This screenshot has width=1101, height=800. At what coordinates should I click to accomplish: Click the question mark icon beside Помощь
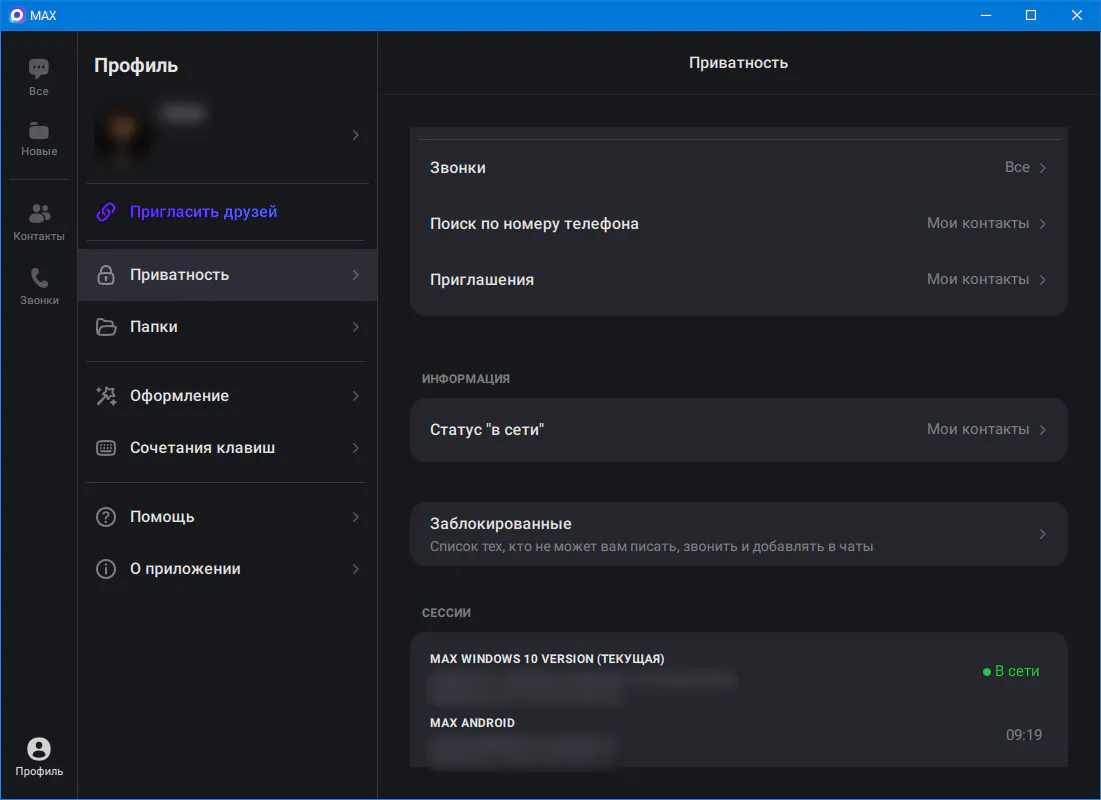(x=106, y=517)
